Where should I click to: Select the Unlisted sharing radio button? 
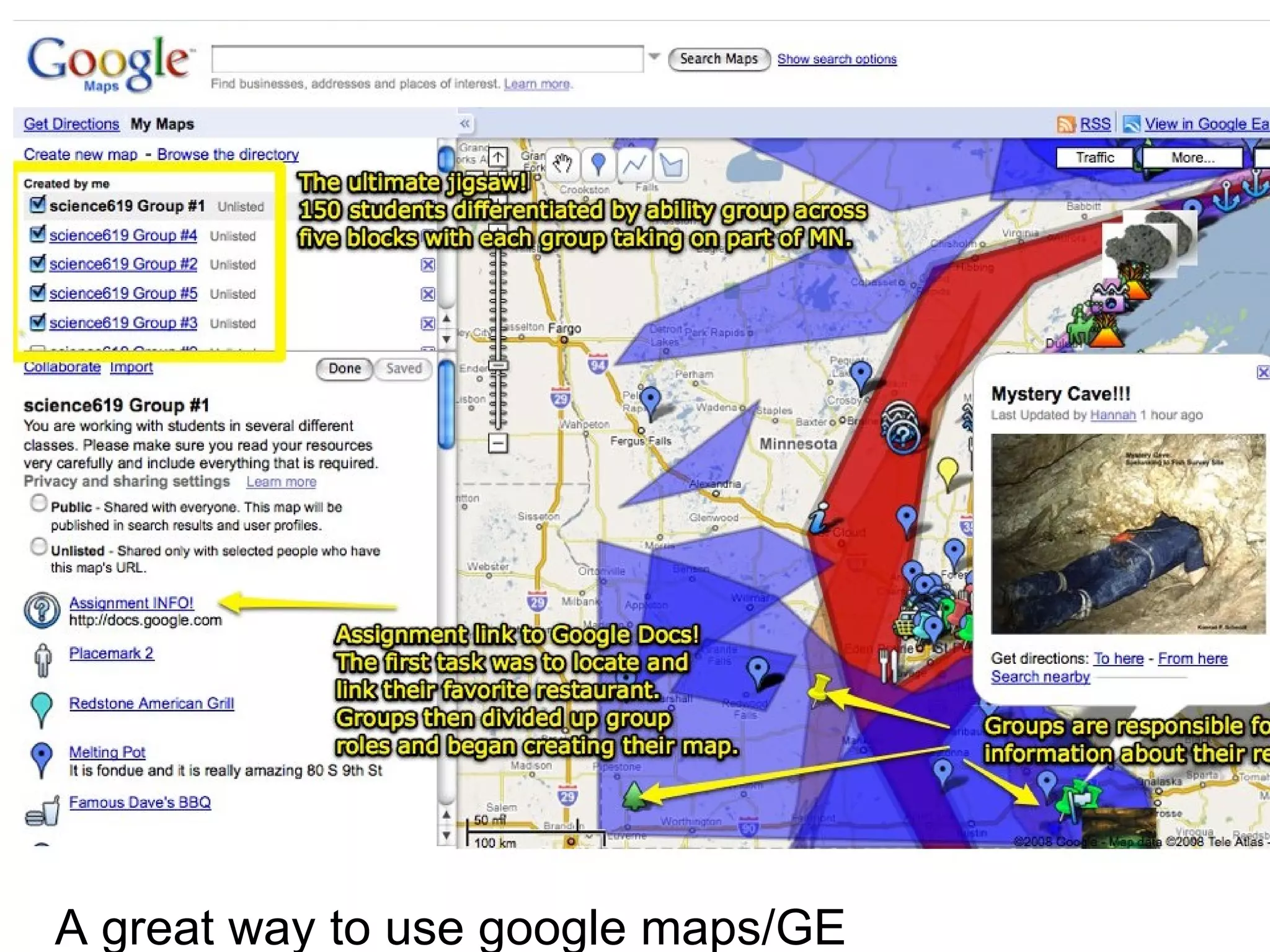[x=38, y=546]
